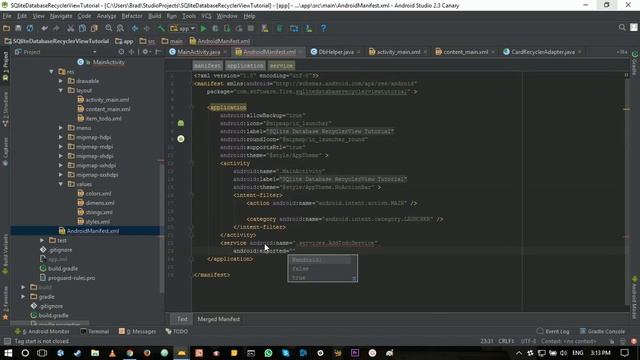Switch to the CardRecyclerAdapter.java tab

click(542, 52)
